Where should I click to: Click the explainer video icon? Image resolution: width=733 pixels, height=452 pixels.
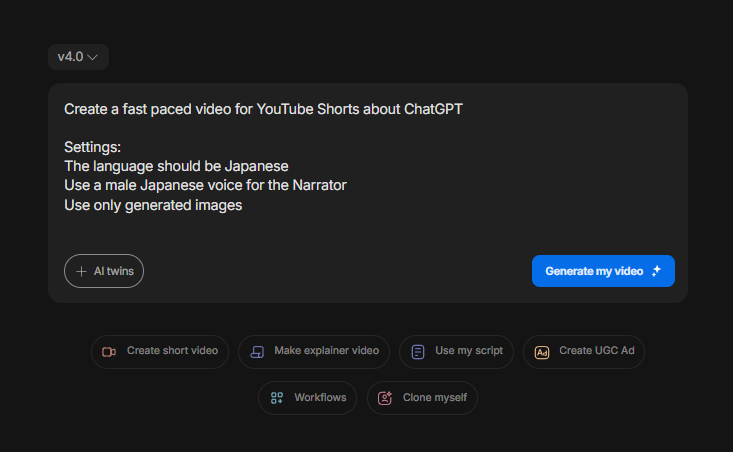click(x=257, y=352)
